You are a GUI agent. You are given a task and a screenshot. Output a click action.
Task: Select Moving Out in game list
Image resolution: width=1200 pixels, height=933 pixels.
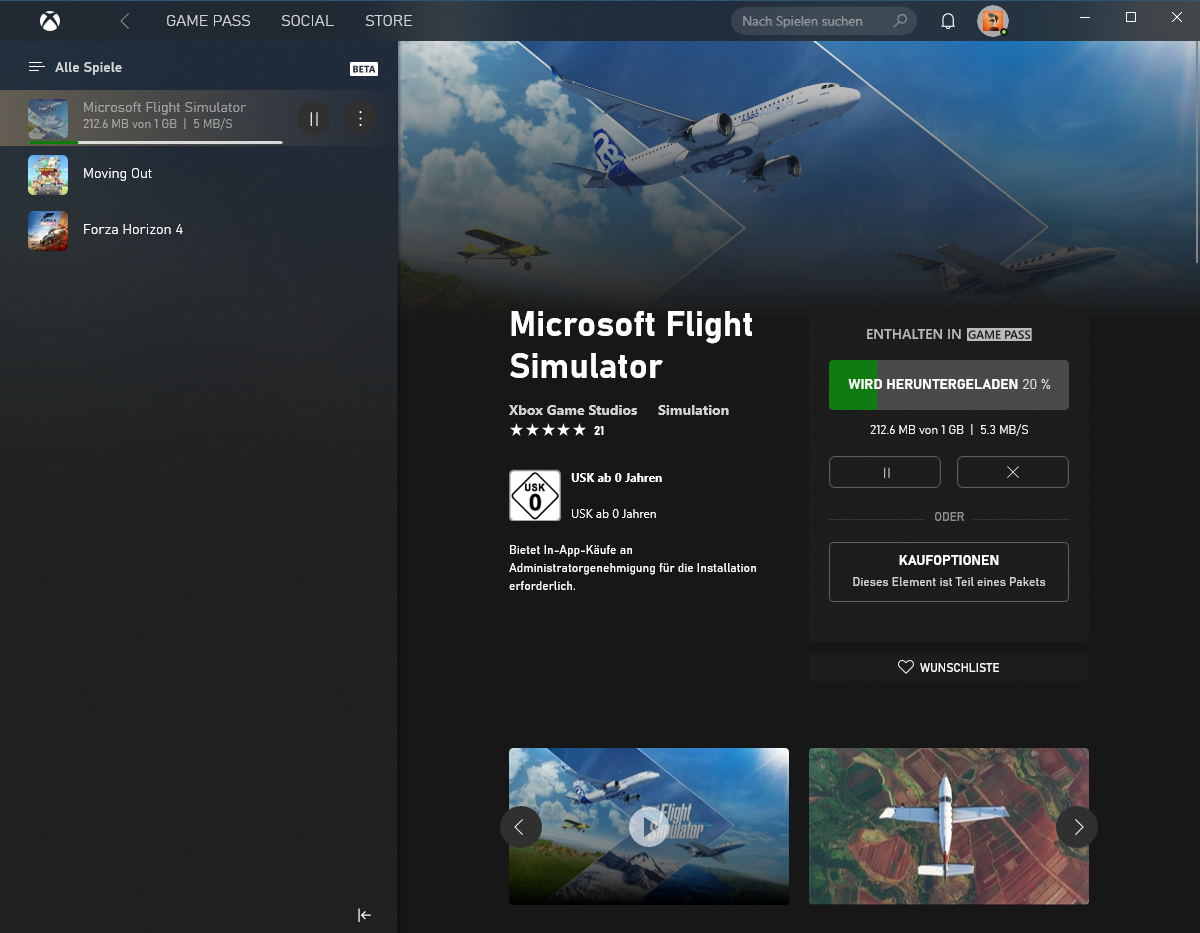(199, 174)
